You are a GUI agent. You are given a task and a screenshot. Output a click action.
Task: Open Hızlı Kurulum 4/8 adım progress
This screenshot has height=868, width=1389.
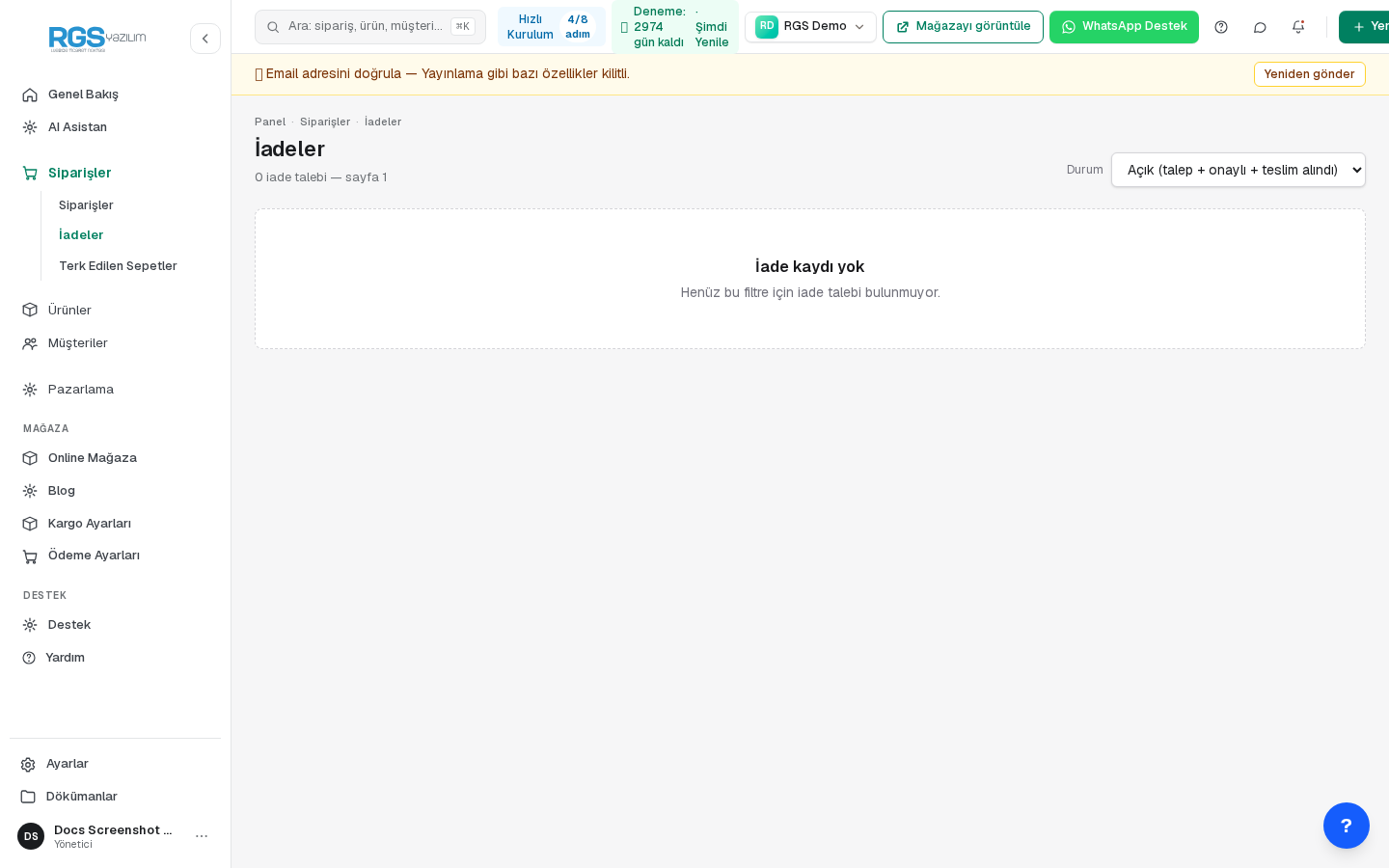pyautogui.click(x=552, y=27)
